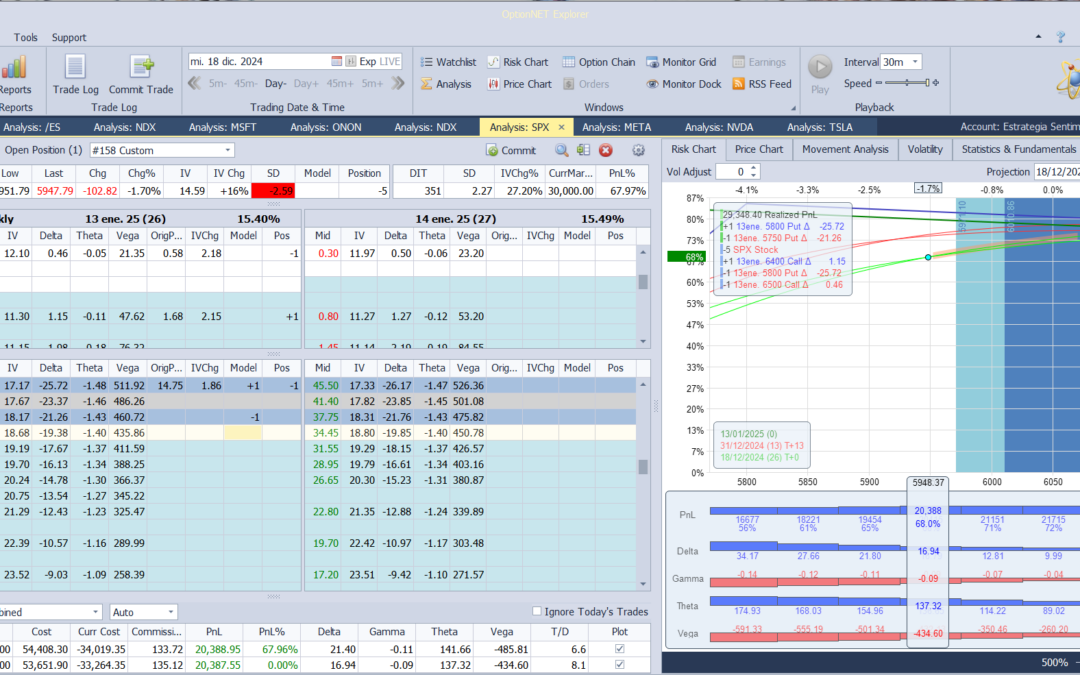Open Risk Chart from Windows ribbon group
This screenshot has width=1080, height=675.
point(517,62)
